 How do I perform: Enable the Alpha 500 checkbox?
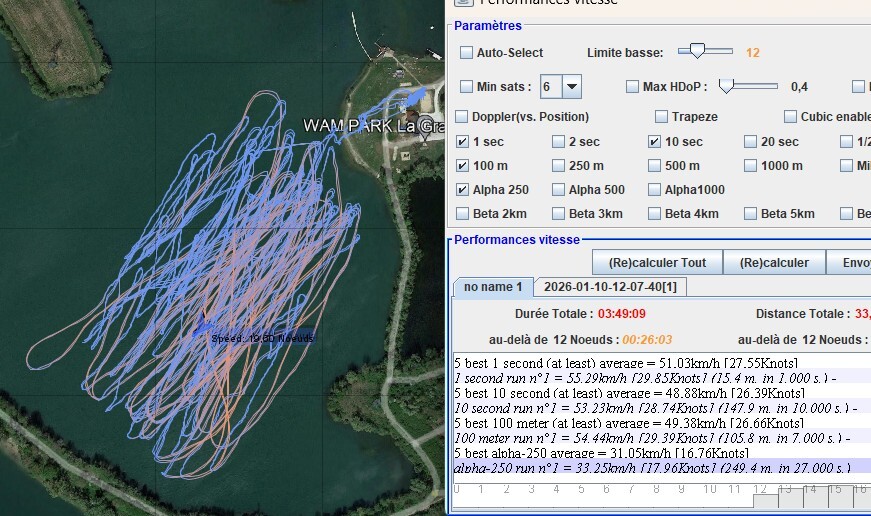(558, 190)
